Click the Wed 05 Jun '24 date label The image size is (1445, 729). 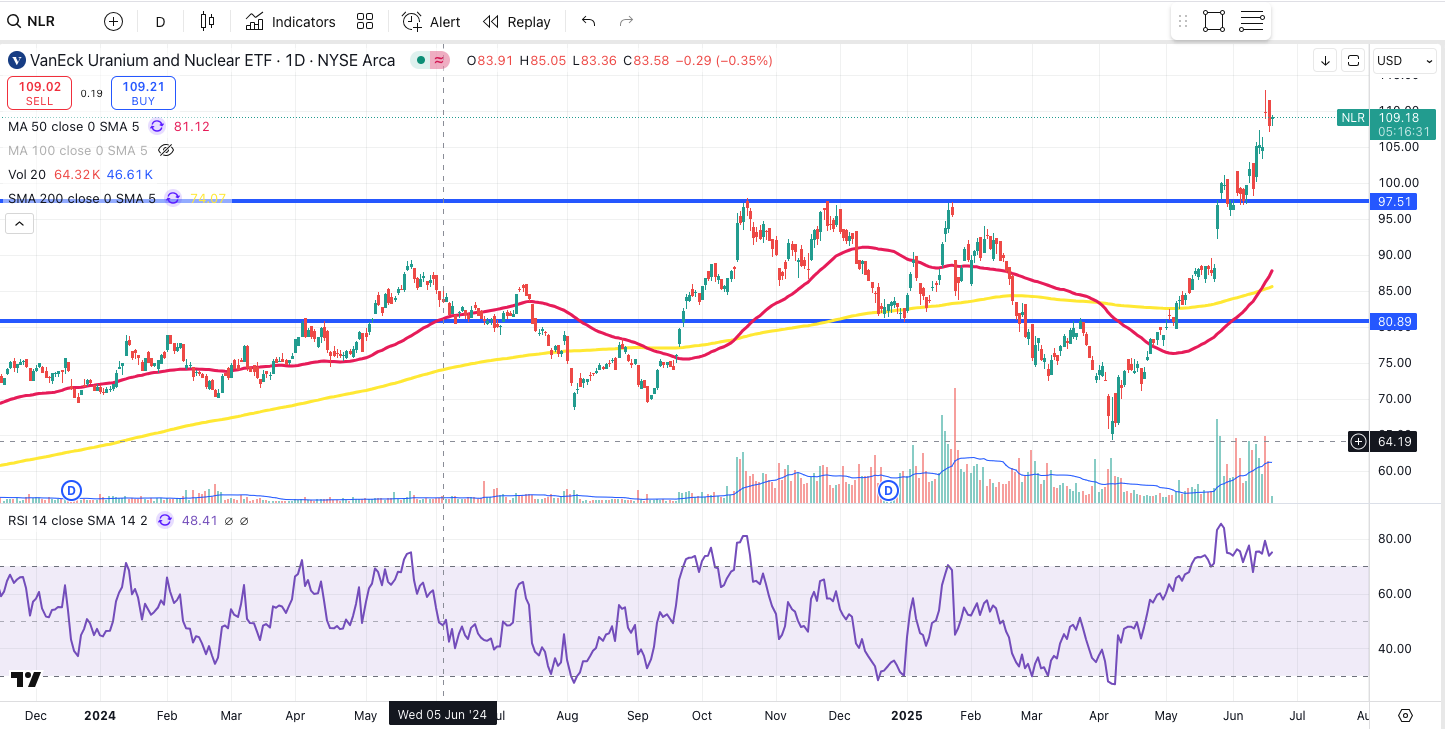[442, 714]
